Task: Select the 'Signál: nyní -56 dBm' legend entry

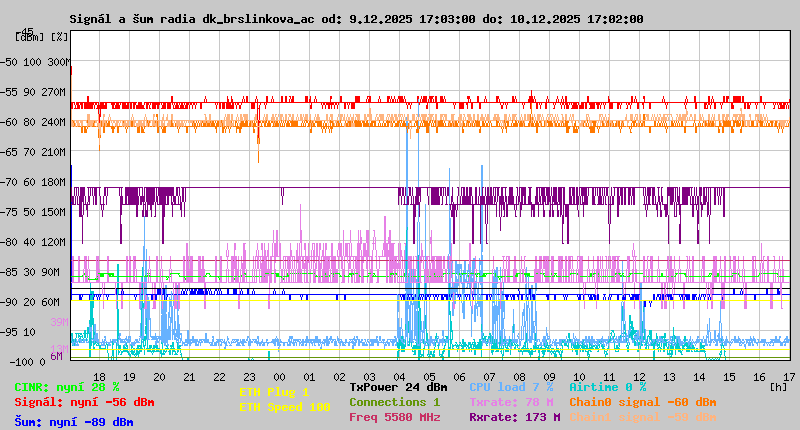Action: pos(84,402)
